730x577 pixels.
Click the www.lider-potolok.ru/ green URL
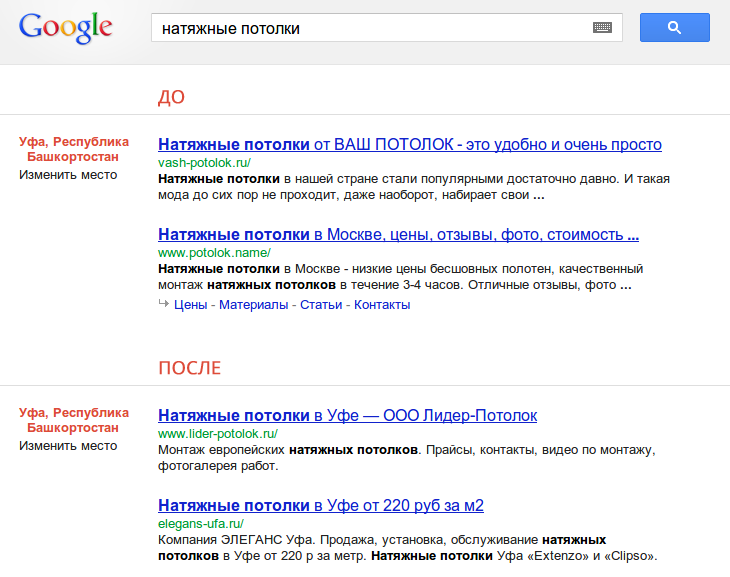click(218, 434)
